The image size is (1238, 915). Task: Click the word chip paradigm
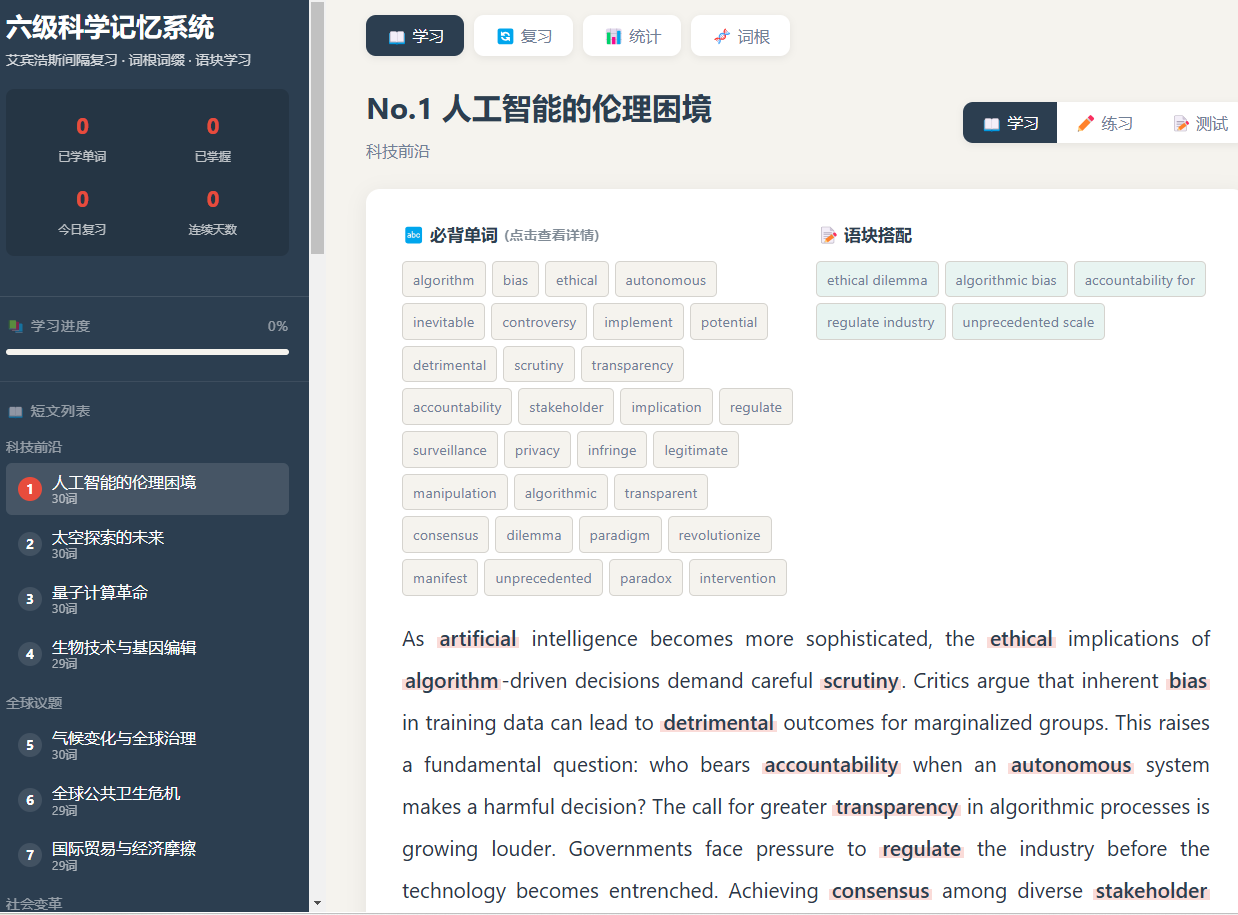click(620, 535)
